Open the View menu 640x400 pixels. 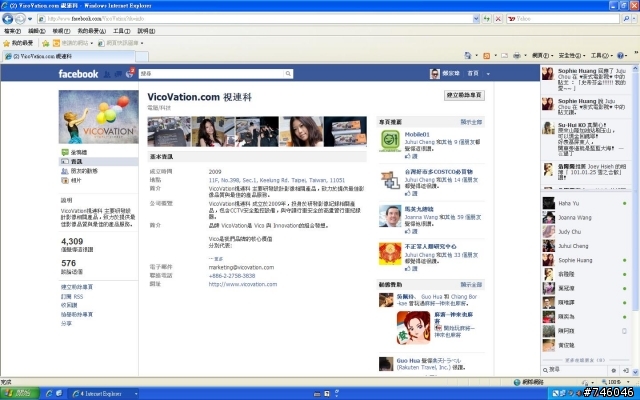(61, 31)
